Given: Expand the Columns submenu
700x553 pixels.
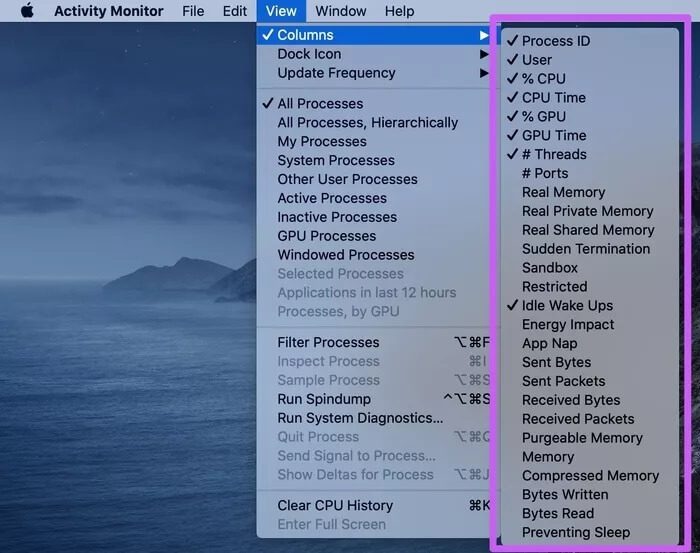Looking at the screenshot, I should (305, 35).
